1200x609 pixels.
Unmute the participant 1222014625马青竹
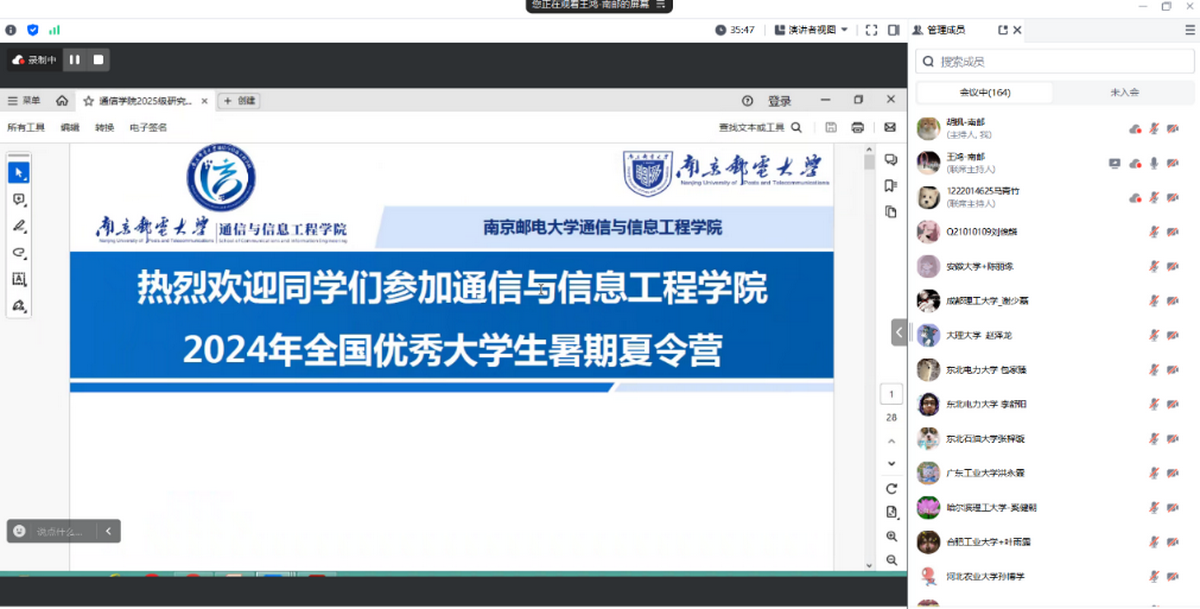click(x=1153, y=198)
